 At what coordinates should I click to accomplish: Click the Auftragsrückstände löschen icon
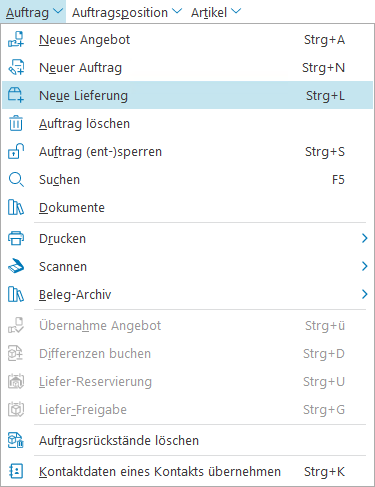[x=16, y=440]
